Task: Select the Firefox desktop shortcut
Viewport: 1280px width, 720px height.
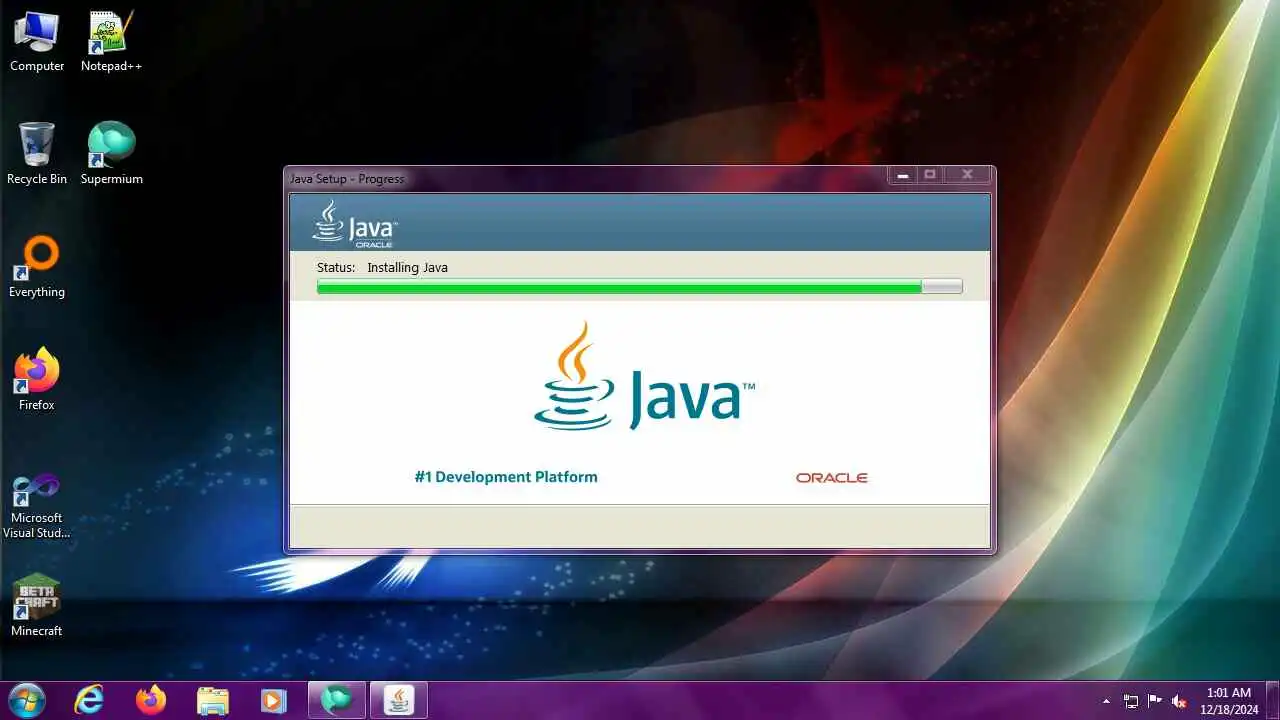Action: (x=37, y=380)
